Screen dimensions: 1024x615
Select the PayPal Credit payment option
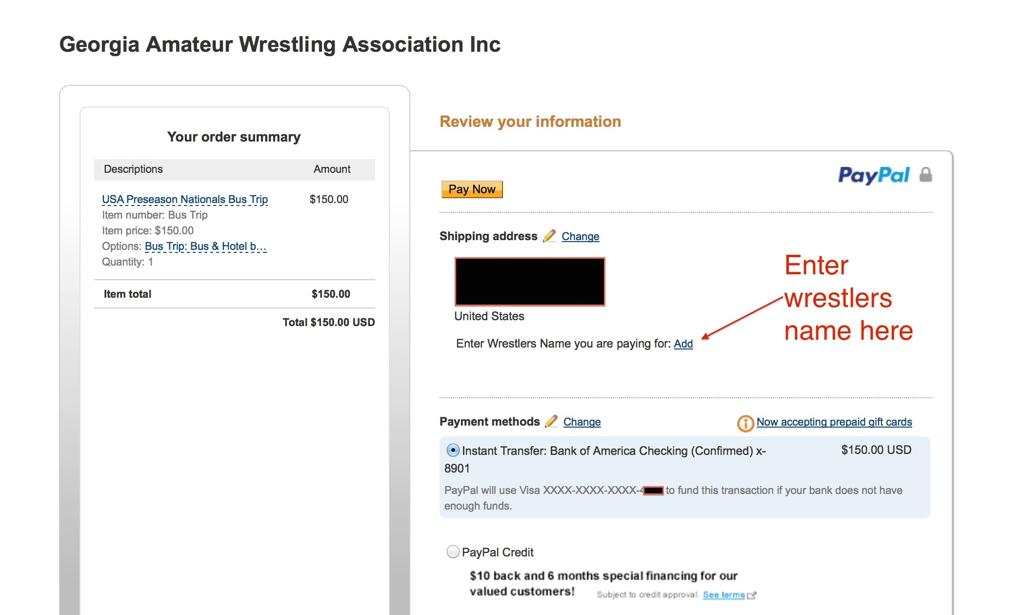pyautogui.click(x=450, y=552)
